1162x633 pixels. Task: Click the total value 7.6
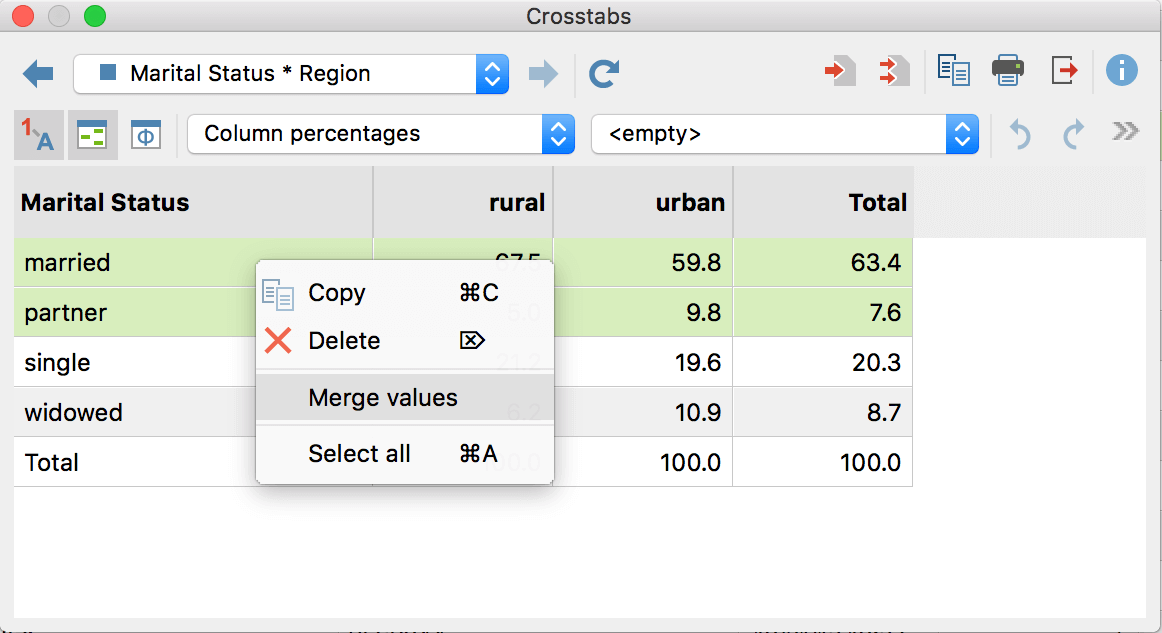[x=885, y=313]
